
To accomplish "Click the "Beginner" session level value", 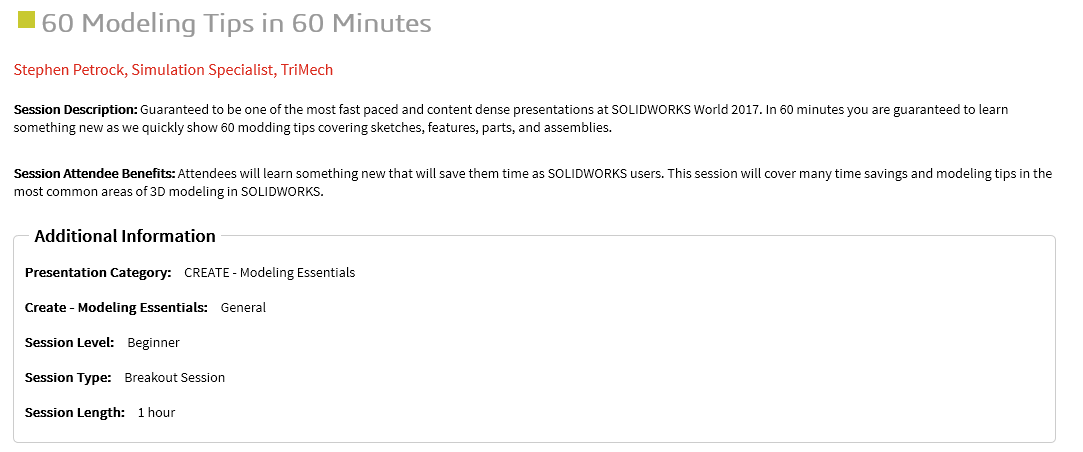I will (x=153, y=342).
